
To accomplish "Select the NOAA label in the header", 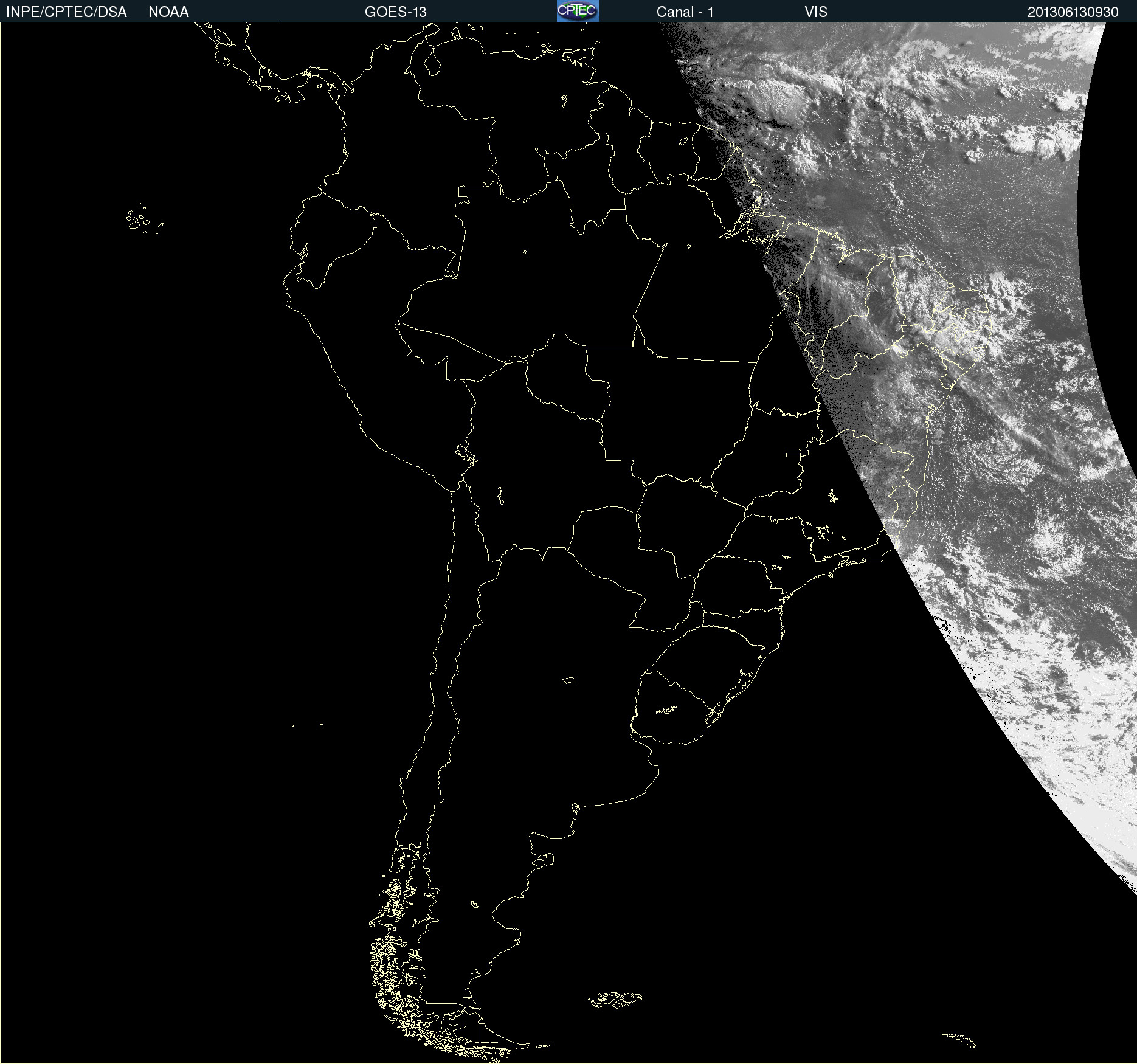I will point(168,12).
